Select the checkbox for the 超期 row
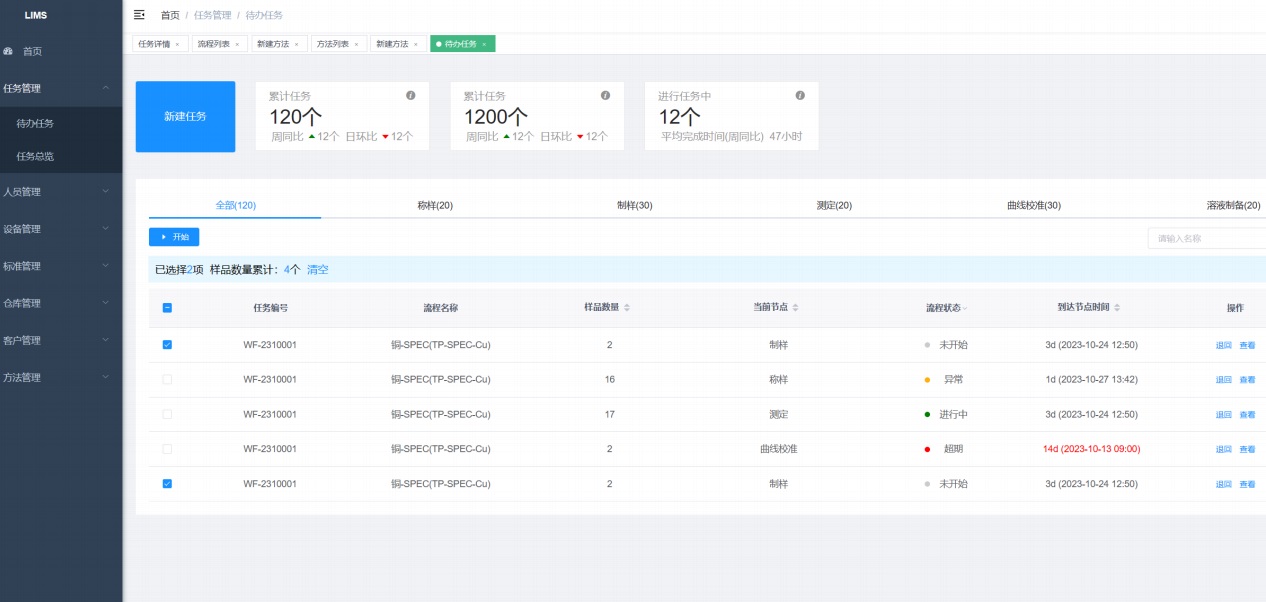This screenshot has height=602, width=1266. [167, 449]
